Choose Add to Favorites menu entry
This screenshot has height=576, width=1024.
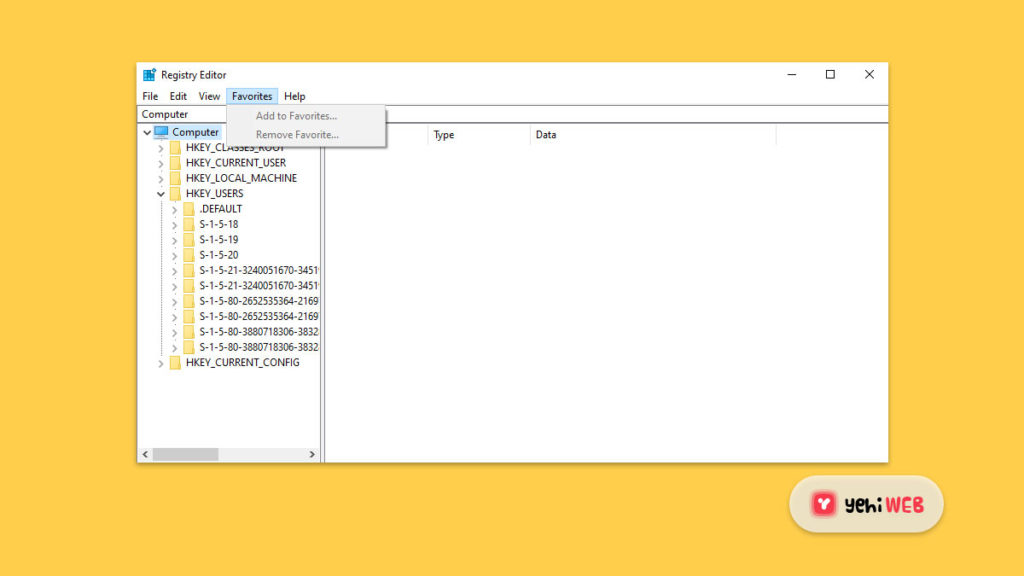tap(296, 116)
